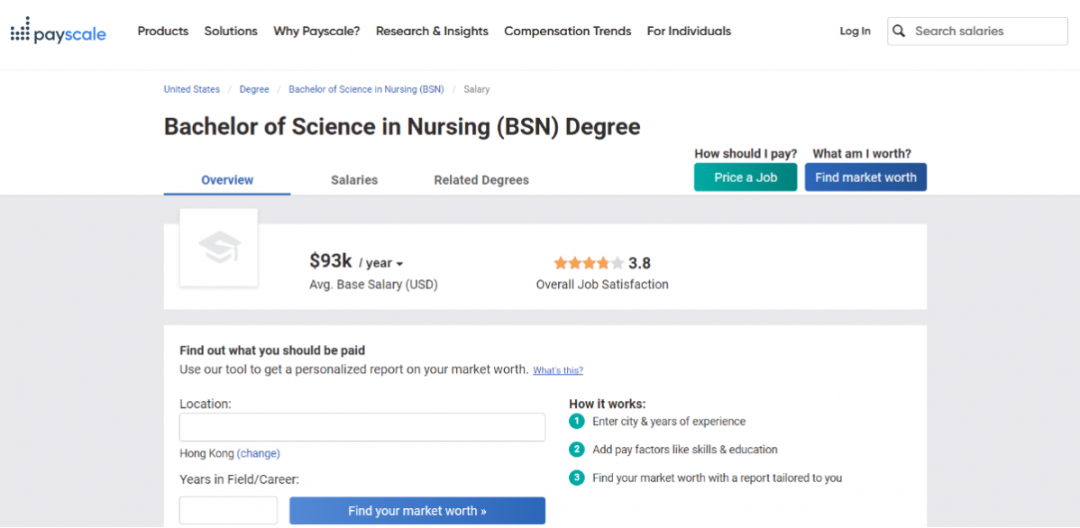Click the Find your market worth » button

pos(417,511)
